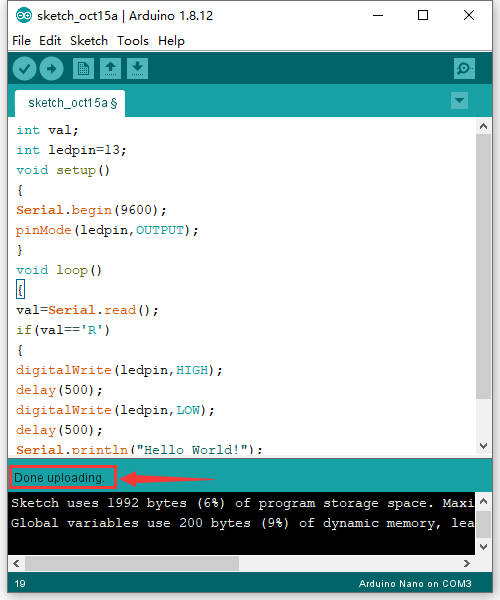Minimize the Arduino window
500x600 pixels.
[x=378, y=16]
